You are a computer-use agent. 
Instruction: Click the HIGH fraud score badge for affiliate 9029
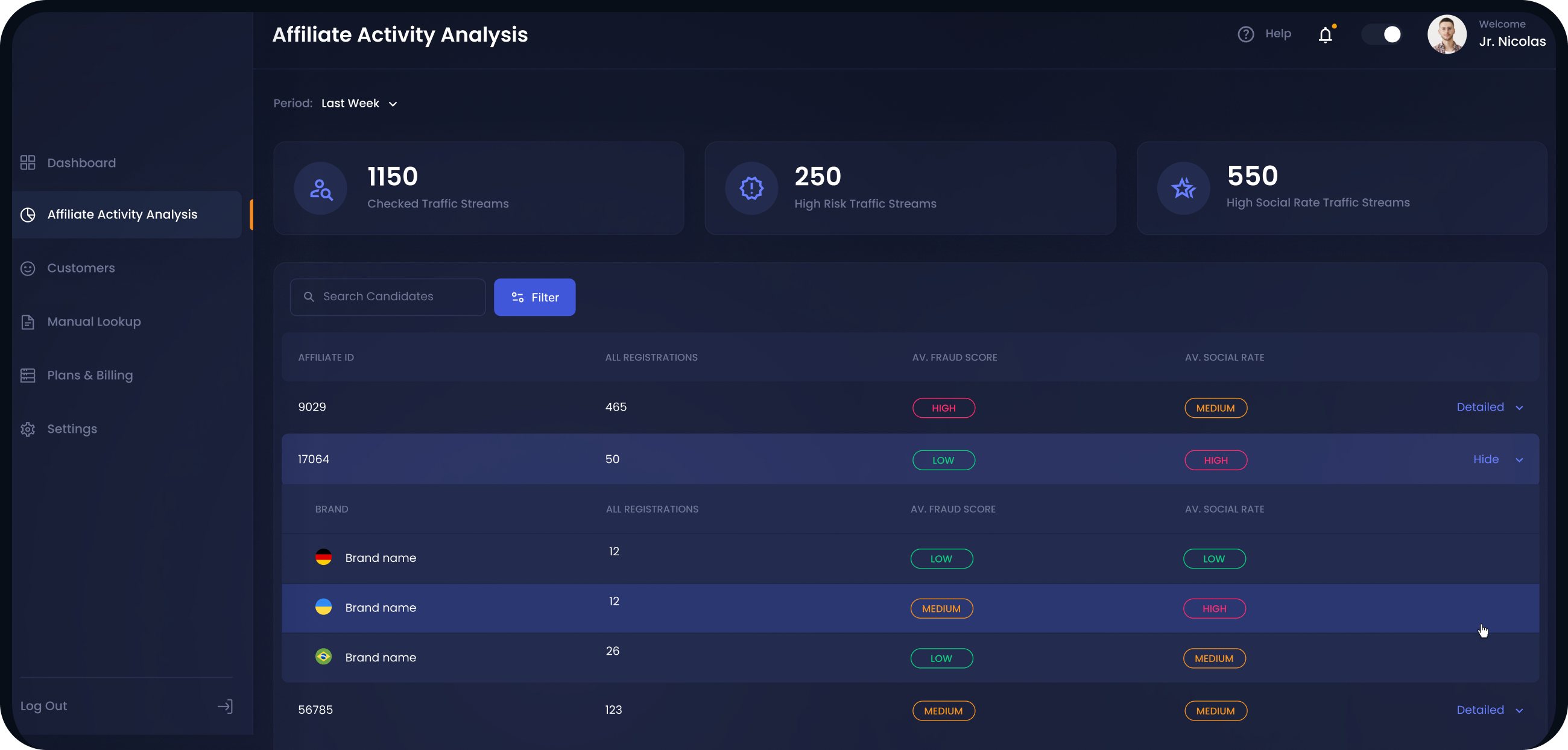pyautogui.click(x=944, y=408)
